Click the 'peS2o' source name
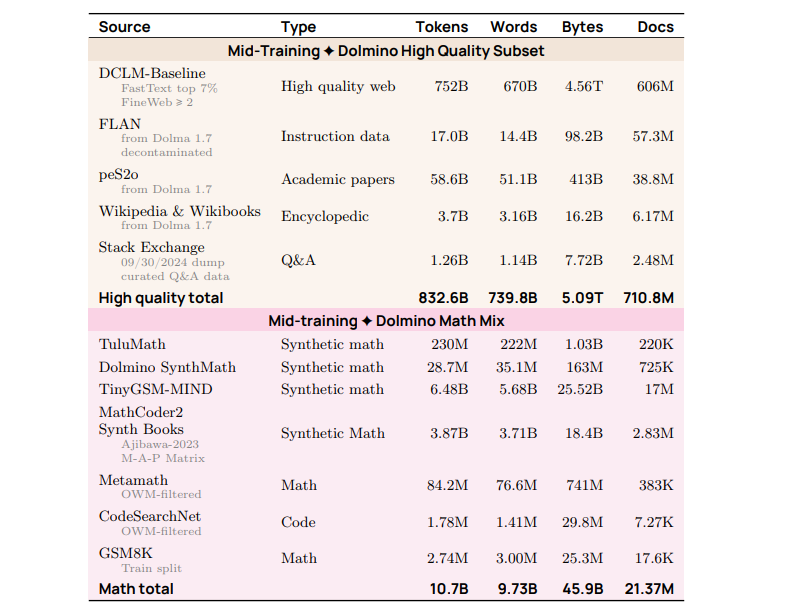This screenshot has width=806, height=608. coord(118,175)
